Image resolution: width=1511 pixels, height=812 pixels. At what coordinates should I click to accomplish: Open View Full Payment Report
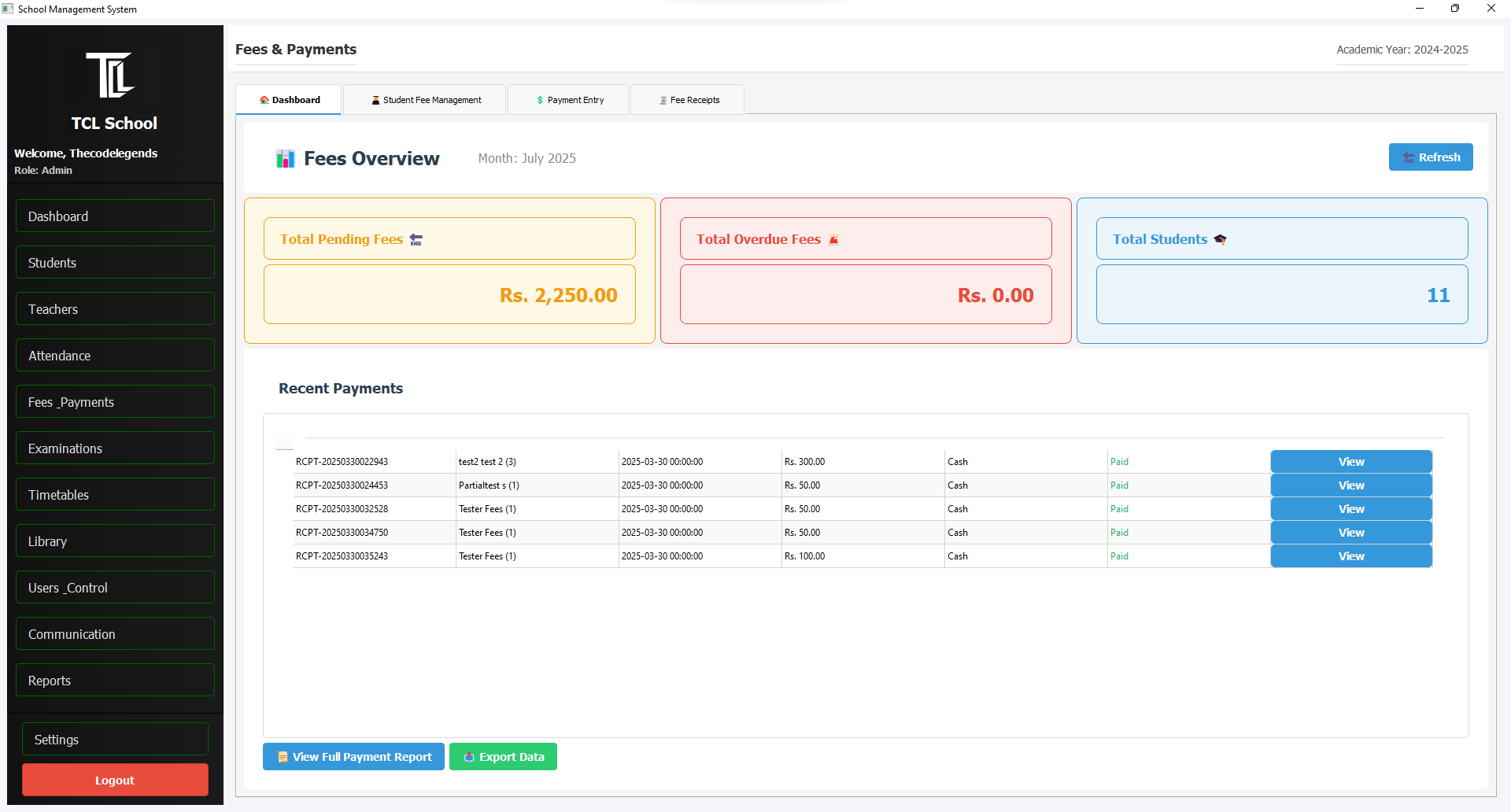click(353, 757)
